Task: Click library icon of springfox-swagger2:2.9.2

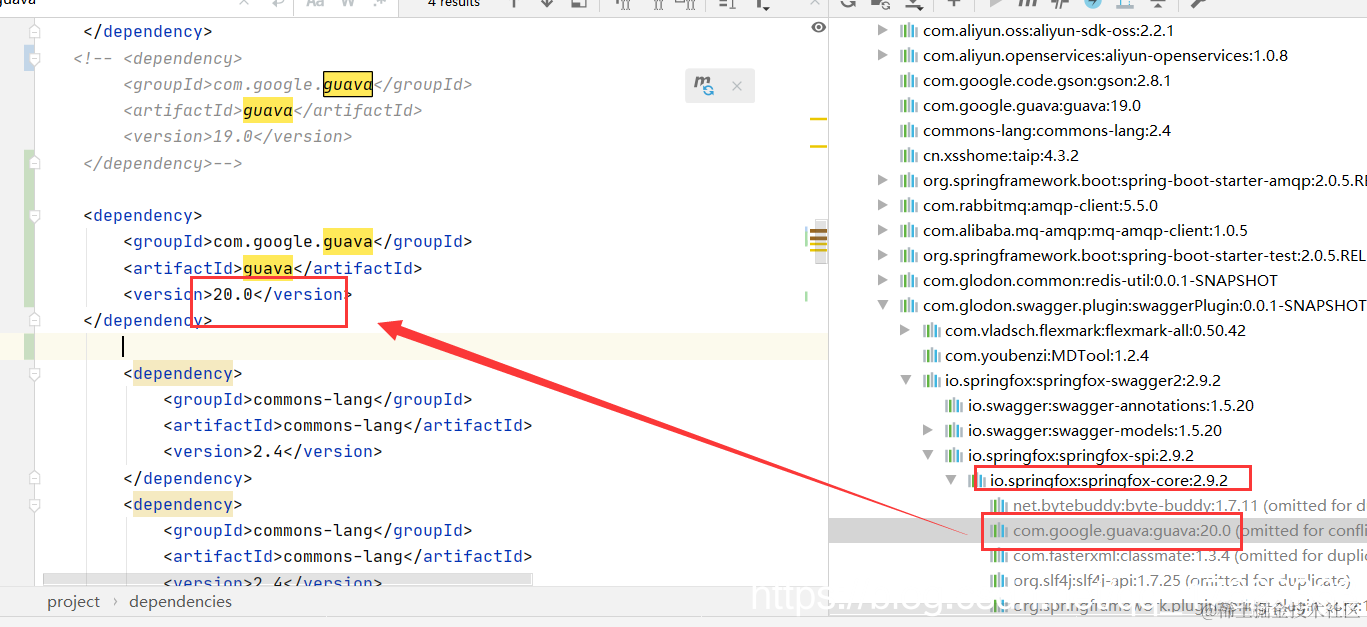Action: click(930, 381)
